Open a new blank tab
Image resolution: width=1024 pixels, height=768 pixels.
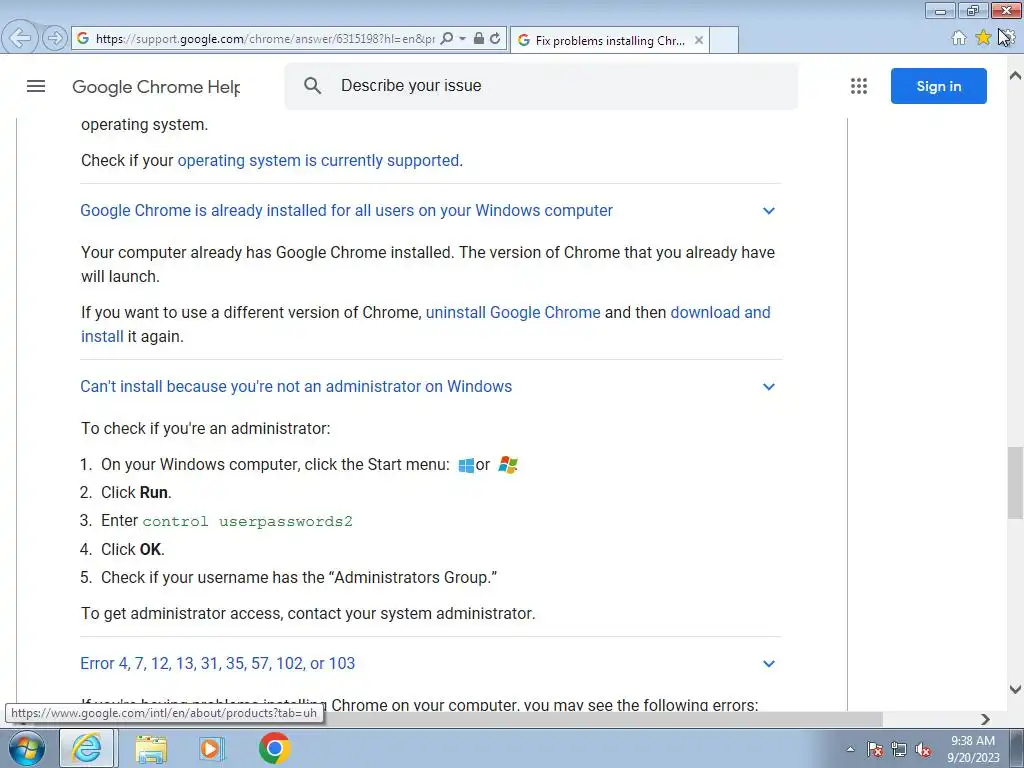coord(724,40)
